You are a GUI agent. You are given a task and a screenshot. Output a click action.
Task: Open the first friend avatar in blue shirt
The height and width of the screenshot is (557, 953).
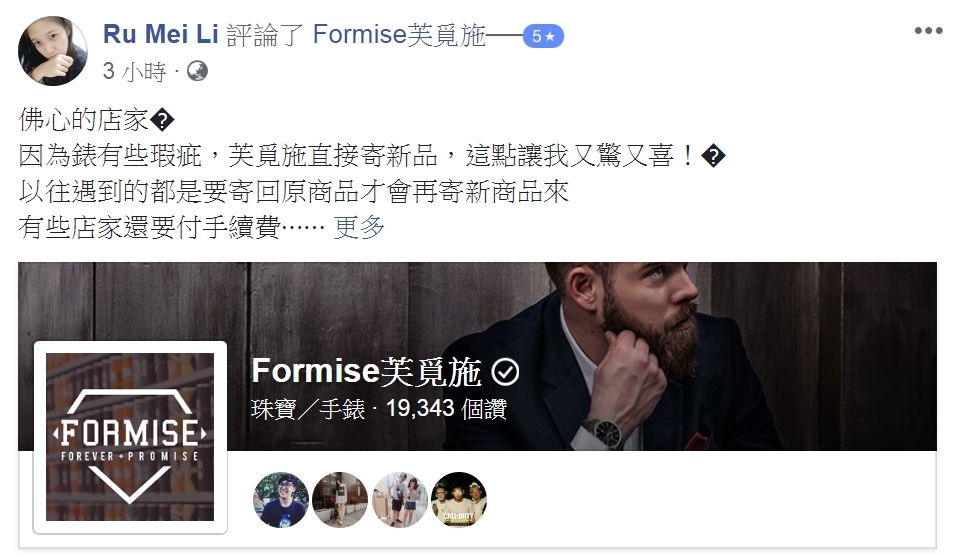[281, 499]
